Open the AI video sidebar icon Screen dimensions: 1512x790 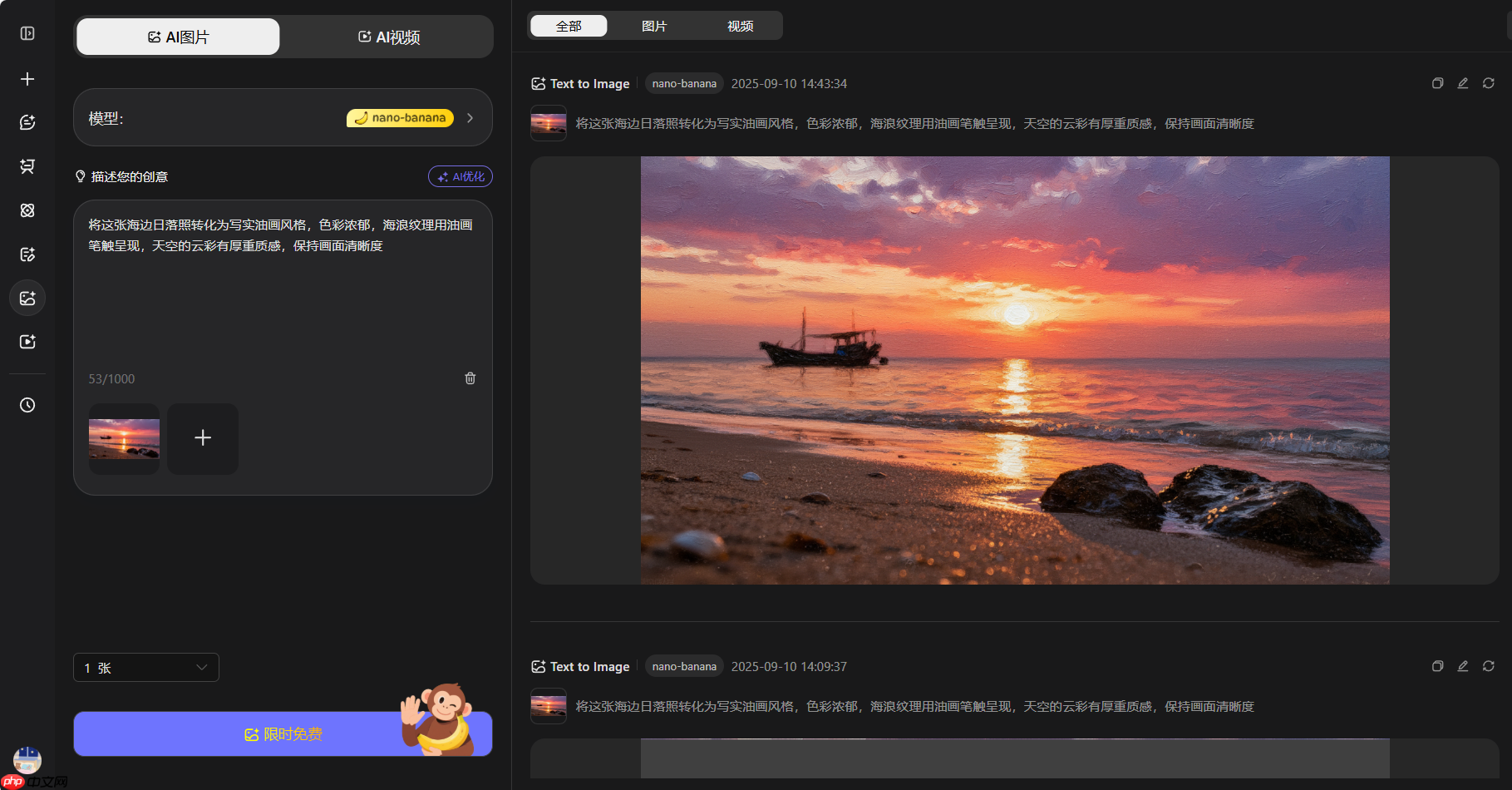(x=27, y=342)
